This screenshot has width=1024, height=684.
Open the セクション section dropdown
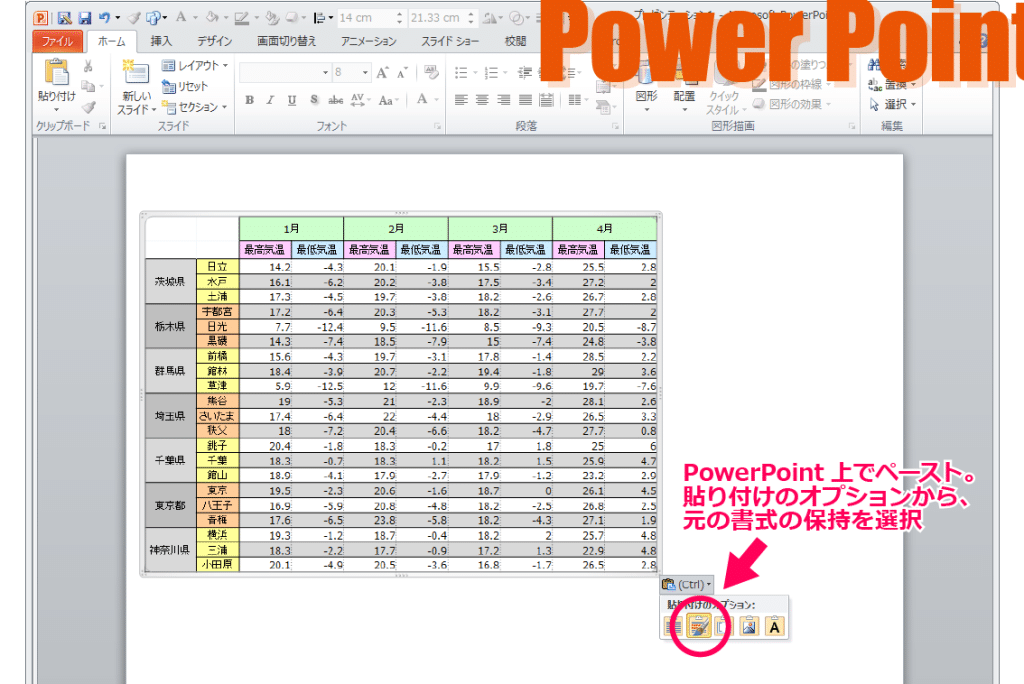pos(195,107)
